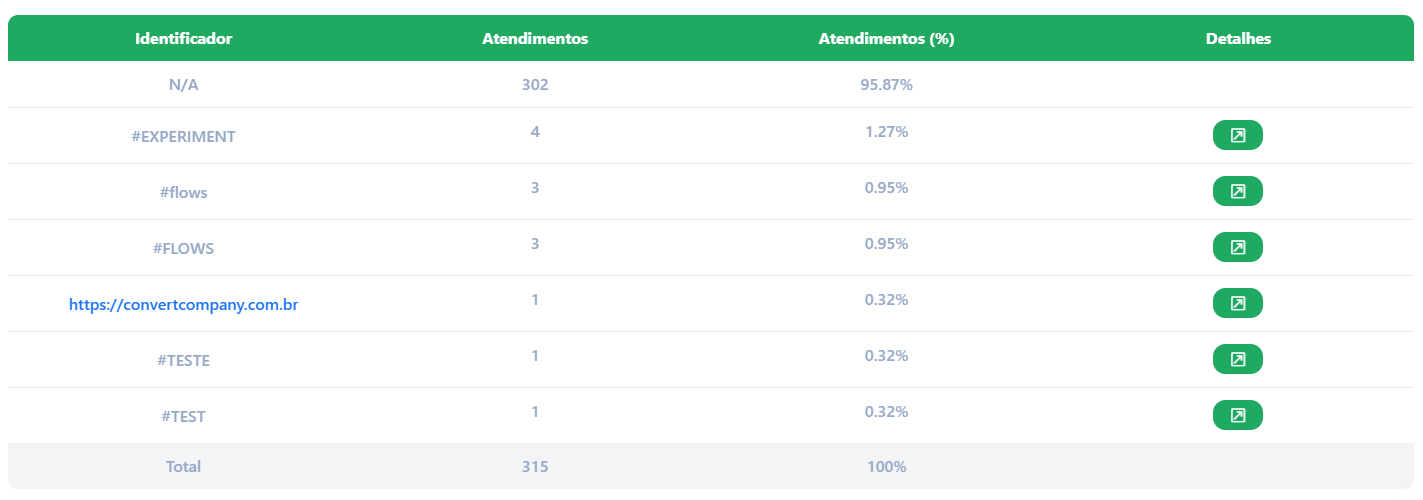This screenshot has width=1423, height=500.
Task: Open details for #TESTE row
Action: click(1237, 359)
